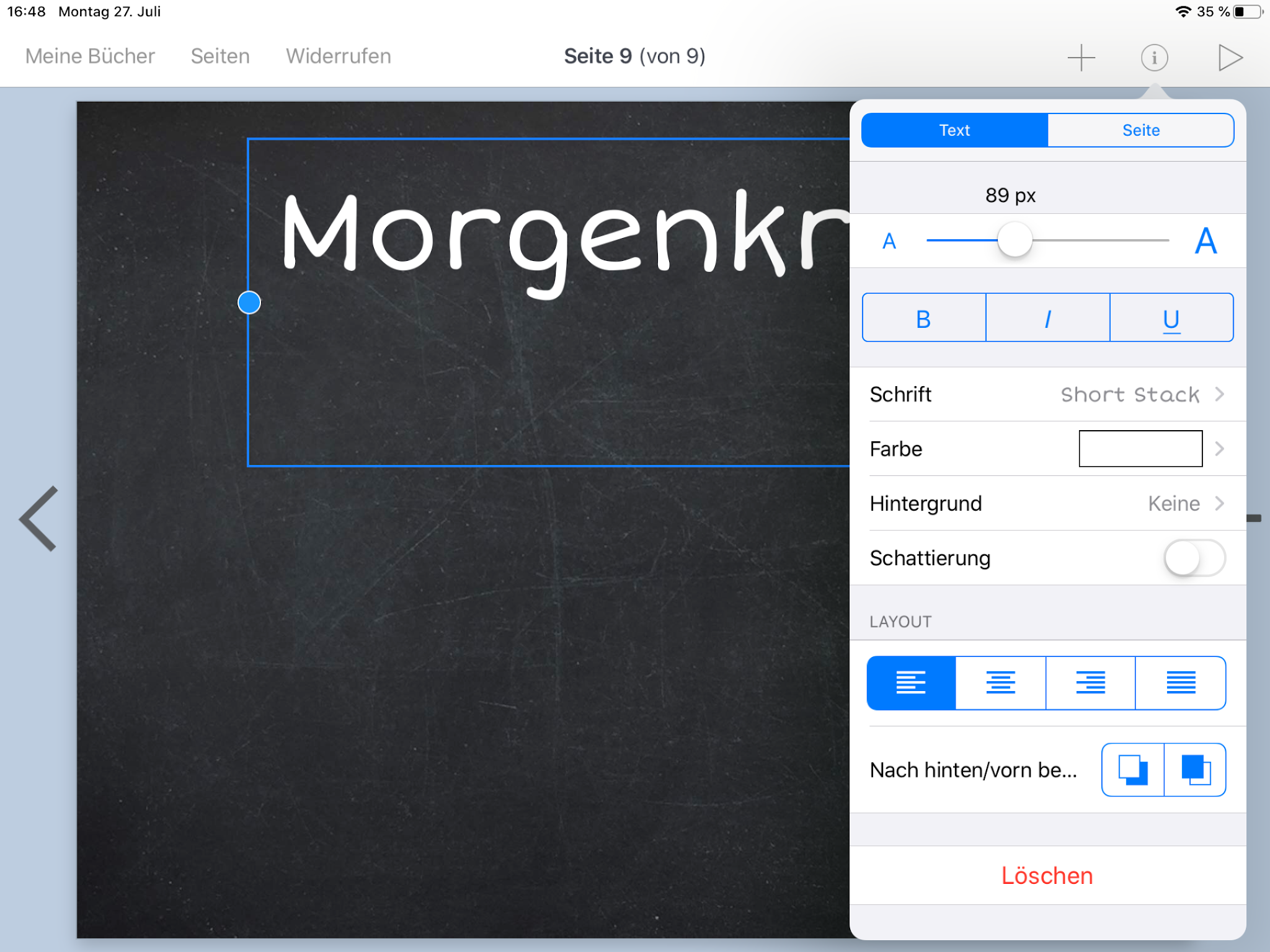This screenshot has width=1270, height=952.
Task: Toggle italic formatting I button
Action: coord(1047,318)
